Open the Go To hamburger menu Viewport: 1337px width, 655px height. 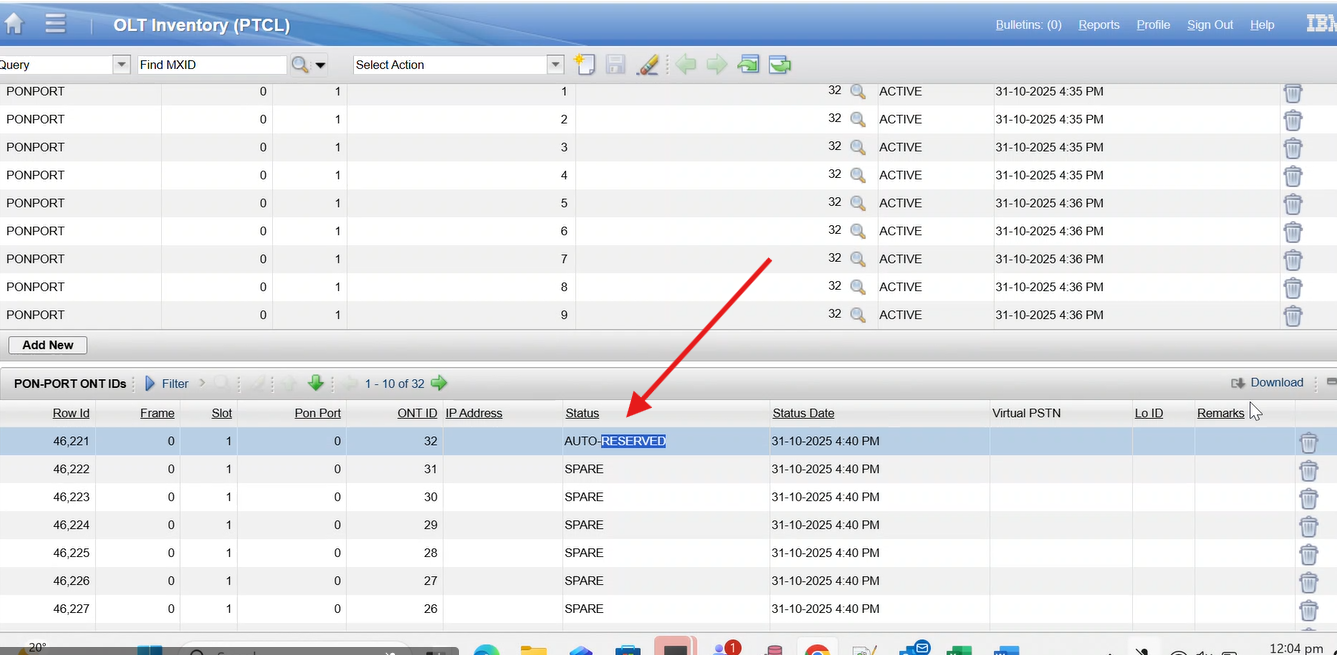56,24
